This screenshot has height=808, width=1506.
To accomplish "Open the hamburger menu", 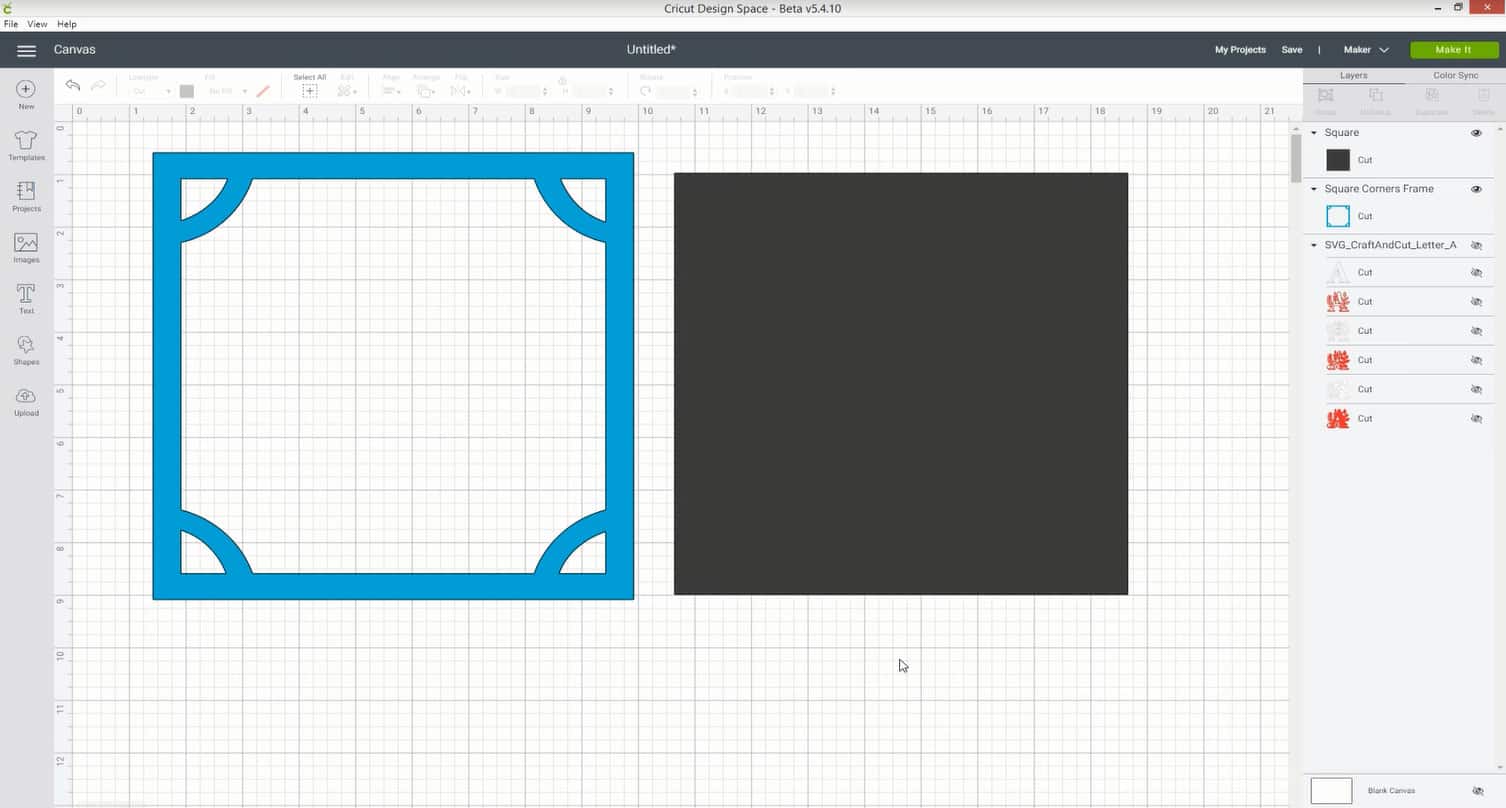I will click(26, 50).
